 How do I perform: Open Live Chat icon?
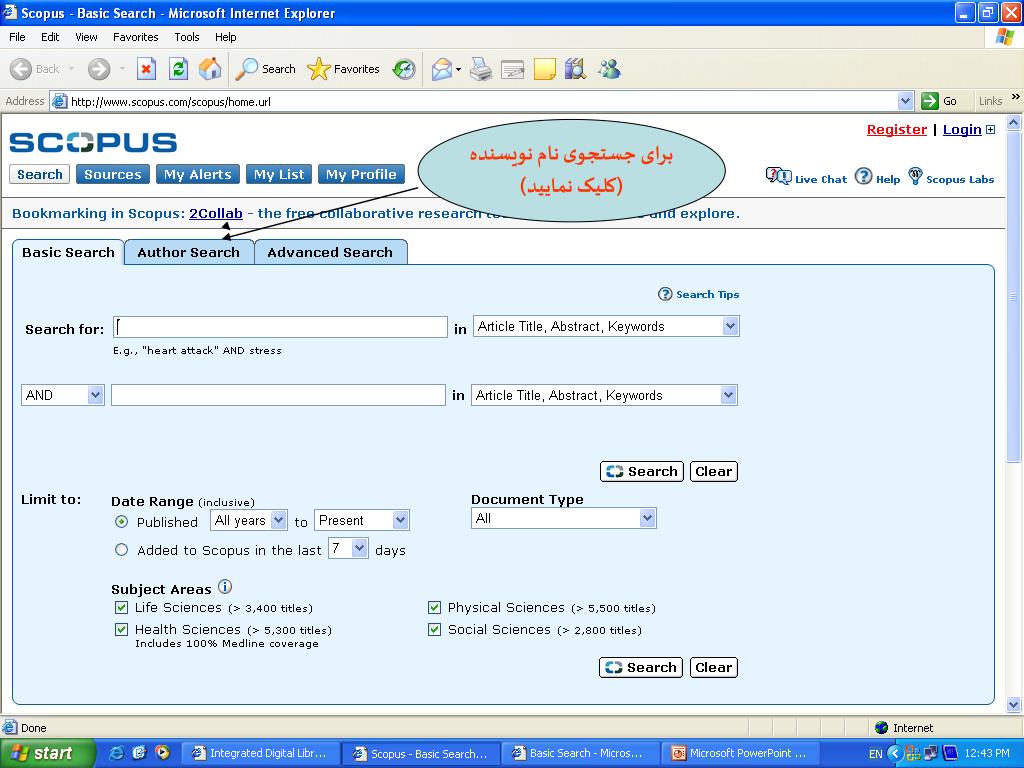click(x=778, y=176)
